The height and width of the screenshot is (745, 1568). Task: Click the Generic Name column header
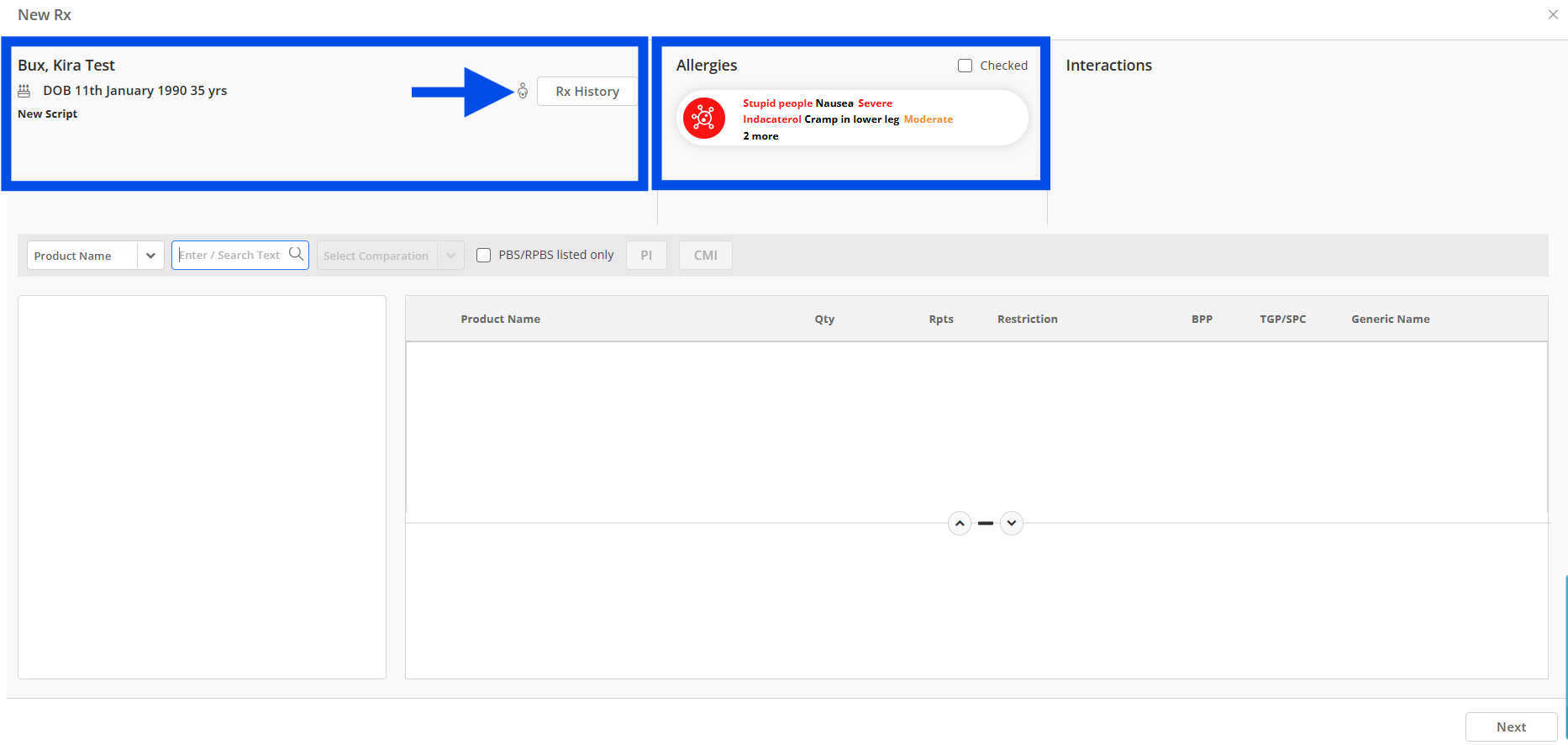(1390, 319)
